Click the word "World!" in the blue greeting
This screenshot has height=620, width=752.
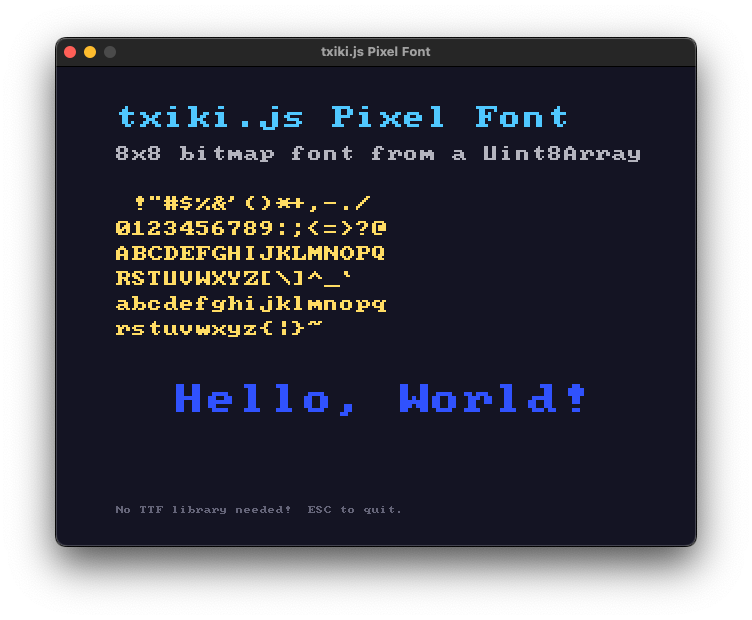pyautogui.click(x=493, y=399)
